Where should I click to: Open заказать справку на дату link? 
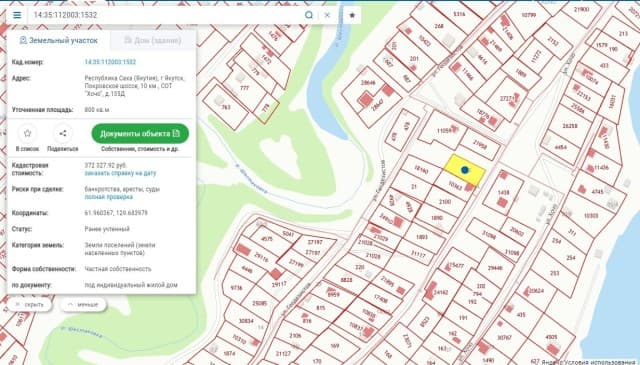coord(120,173)
